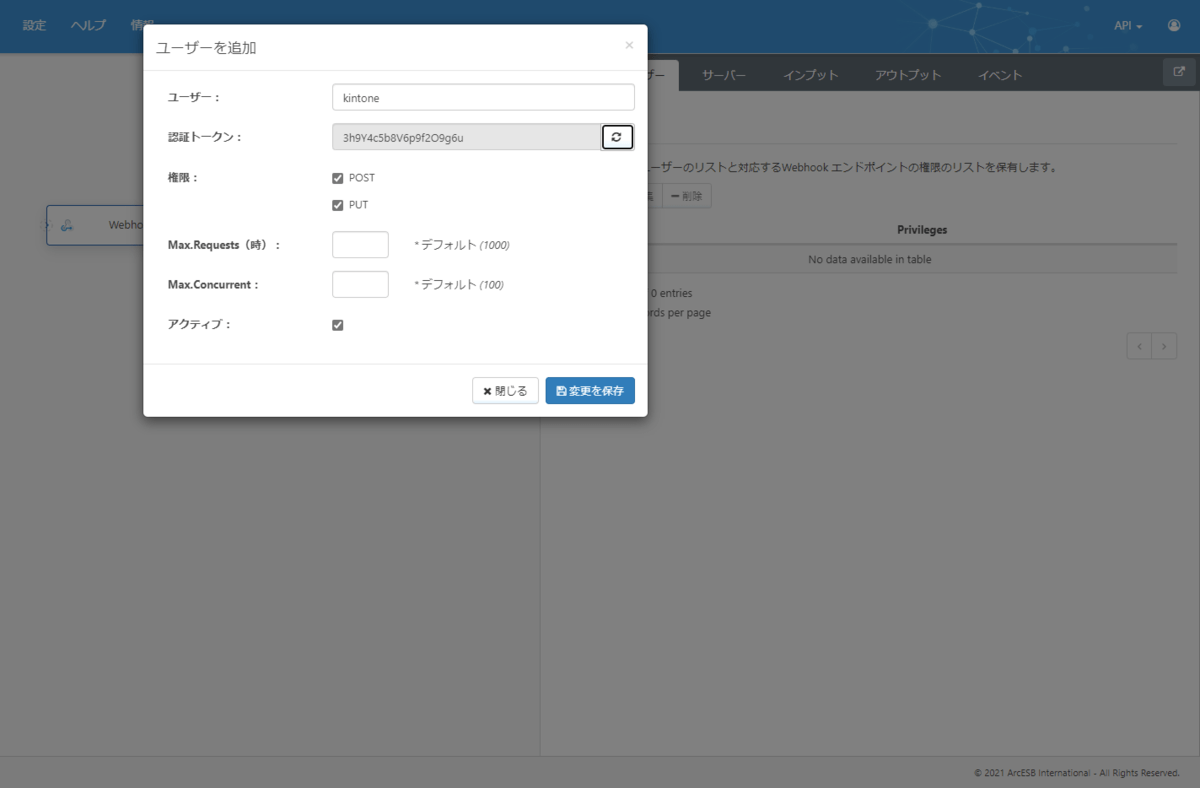Uncheck the POST permission
Screen dimensions: 1200x788
click(337, 177)
